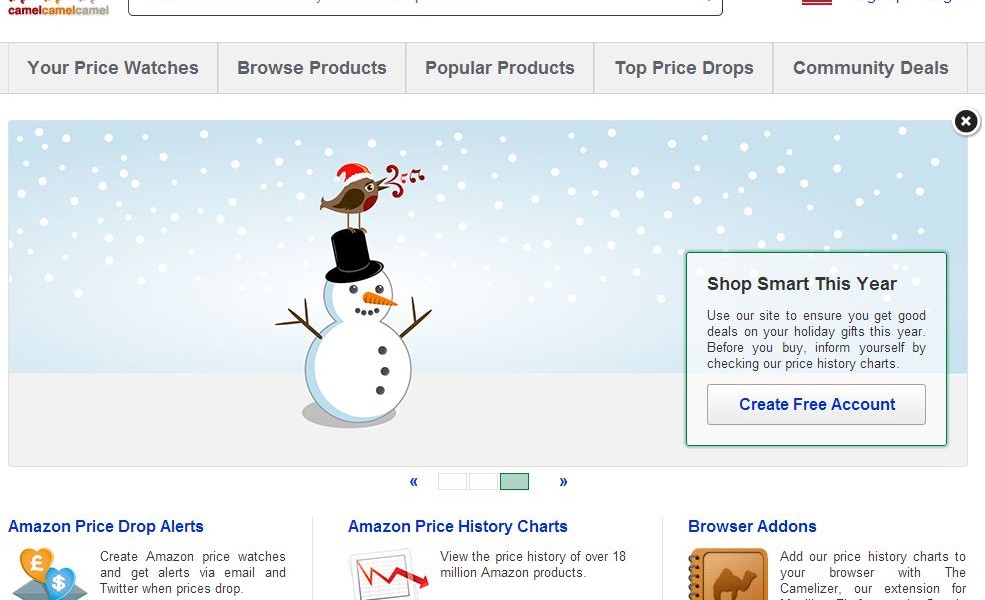The height and width of the screenshot is (600, 985).
Task: Select the third highlighted slide indicator
Action: (514, 482)
